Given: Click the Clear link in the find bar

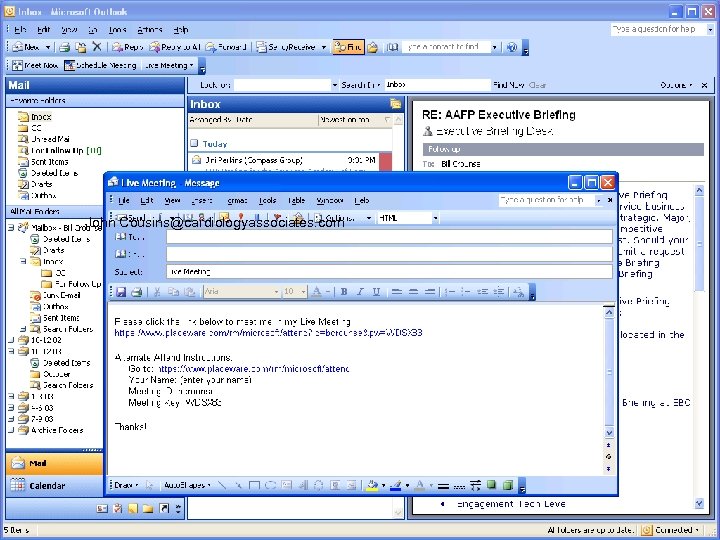Looking at the screenshot, I should [537, 85].
